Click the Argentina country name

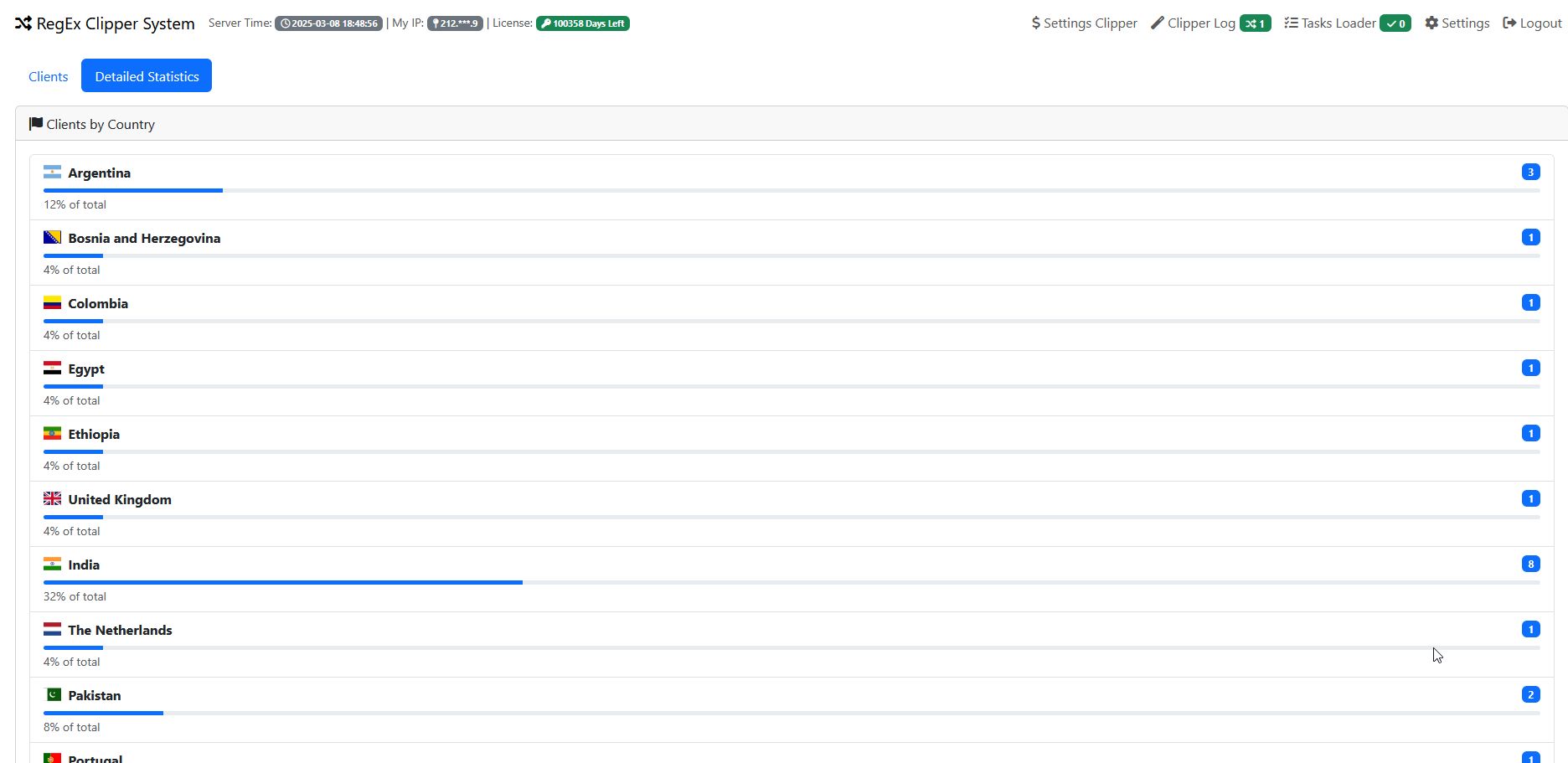pos(100,173)
